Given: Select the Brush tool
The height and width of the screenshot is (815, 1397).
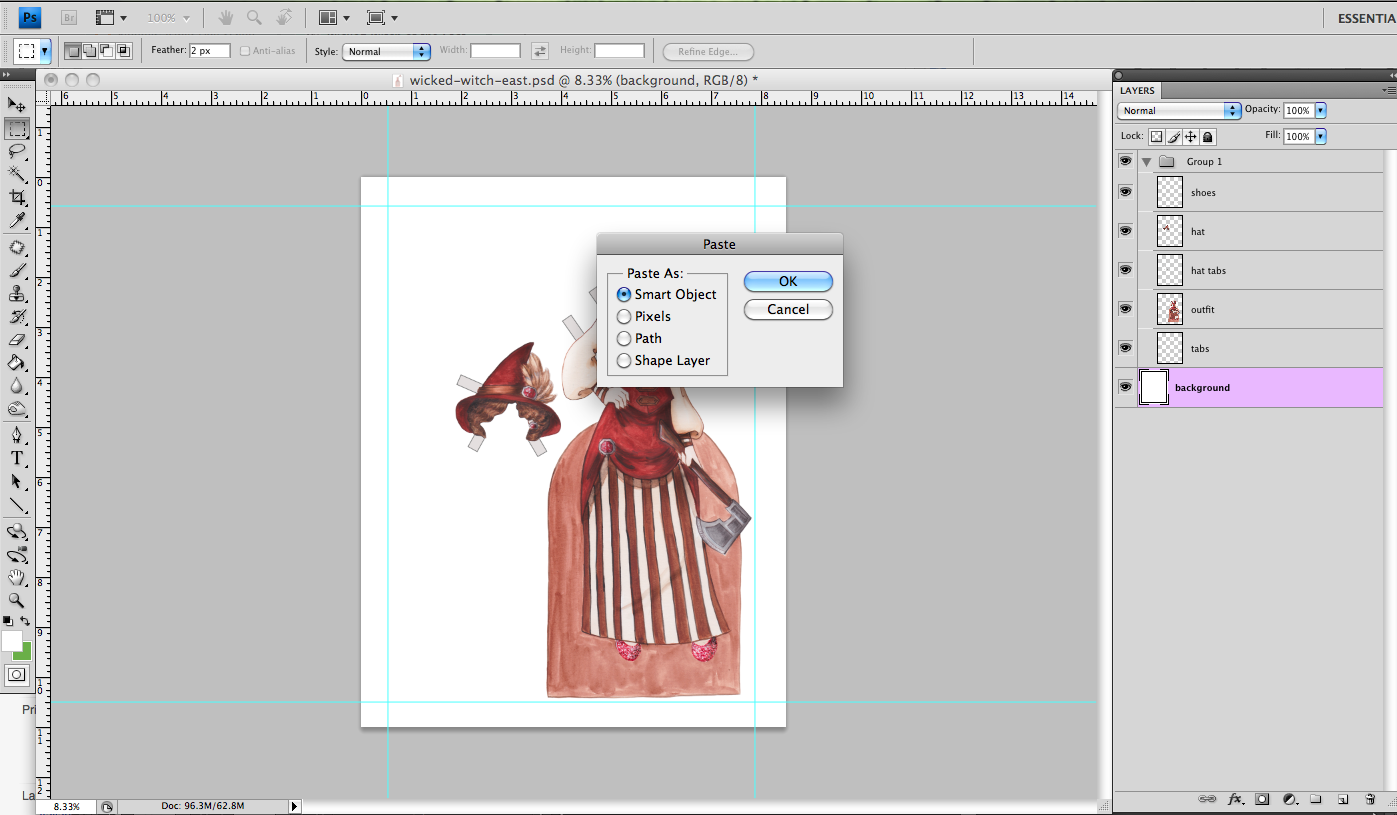Looking at the screenshot, I should tap(17, 270).
